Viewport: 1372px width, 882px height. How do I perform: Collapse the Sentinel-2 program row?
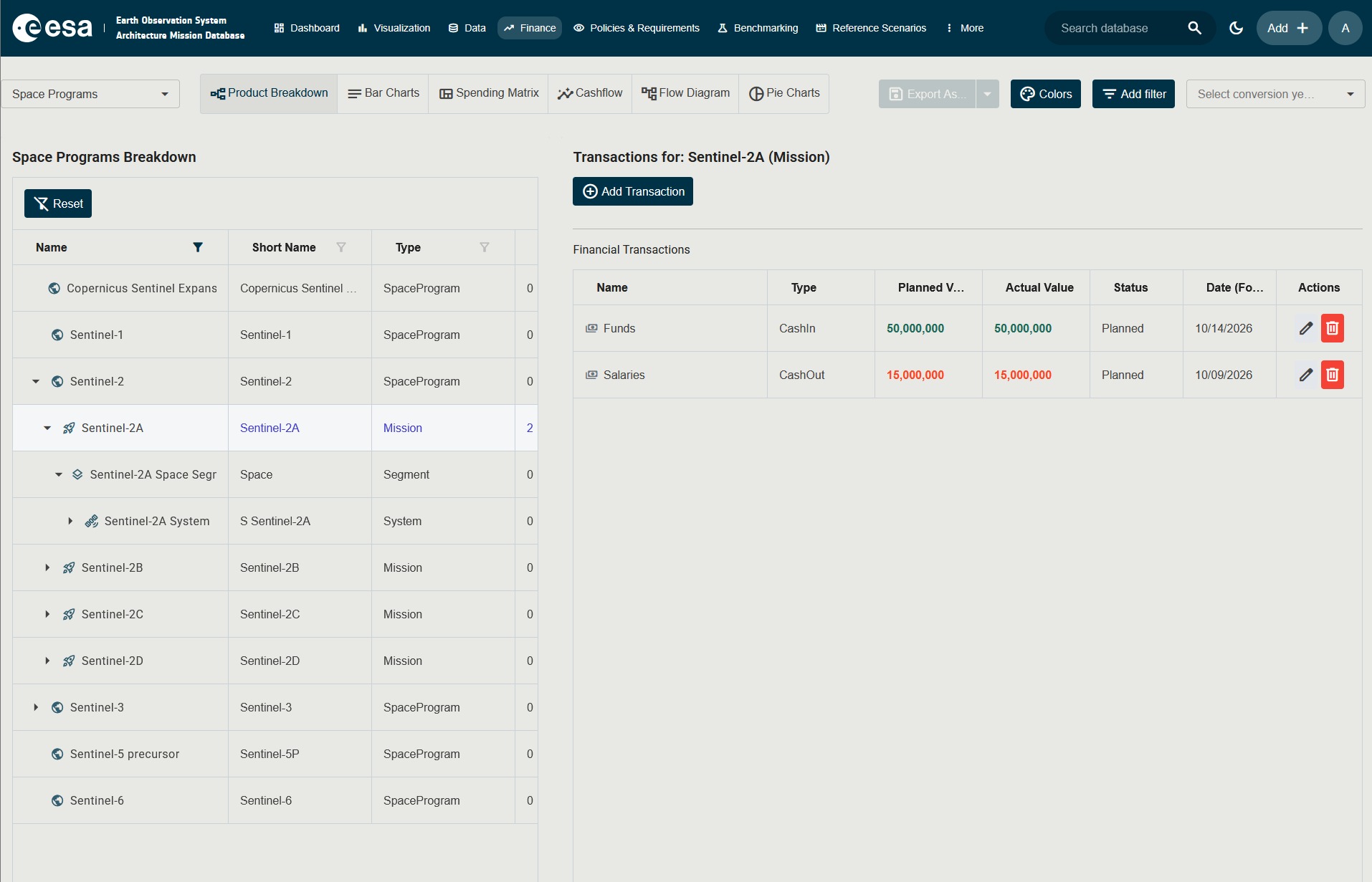(36, 381)
